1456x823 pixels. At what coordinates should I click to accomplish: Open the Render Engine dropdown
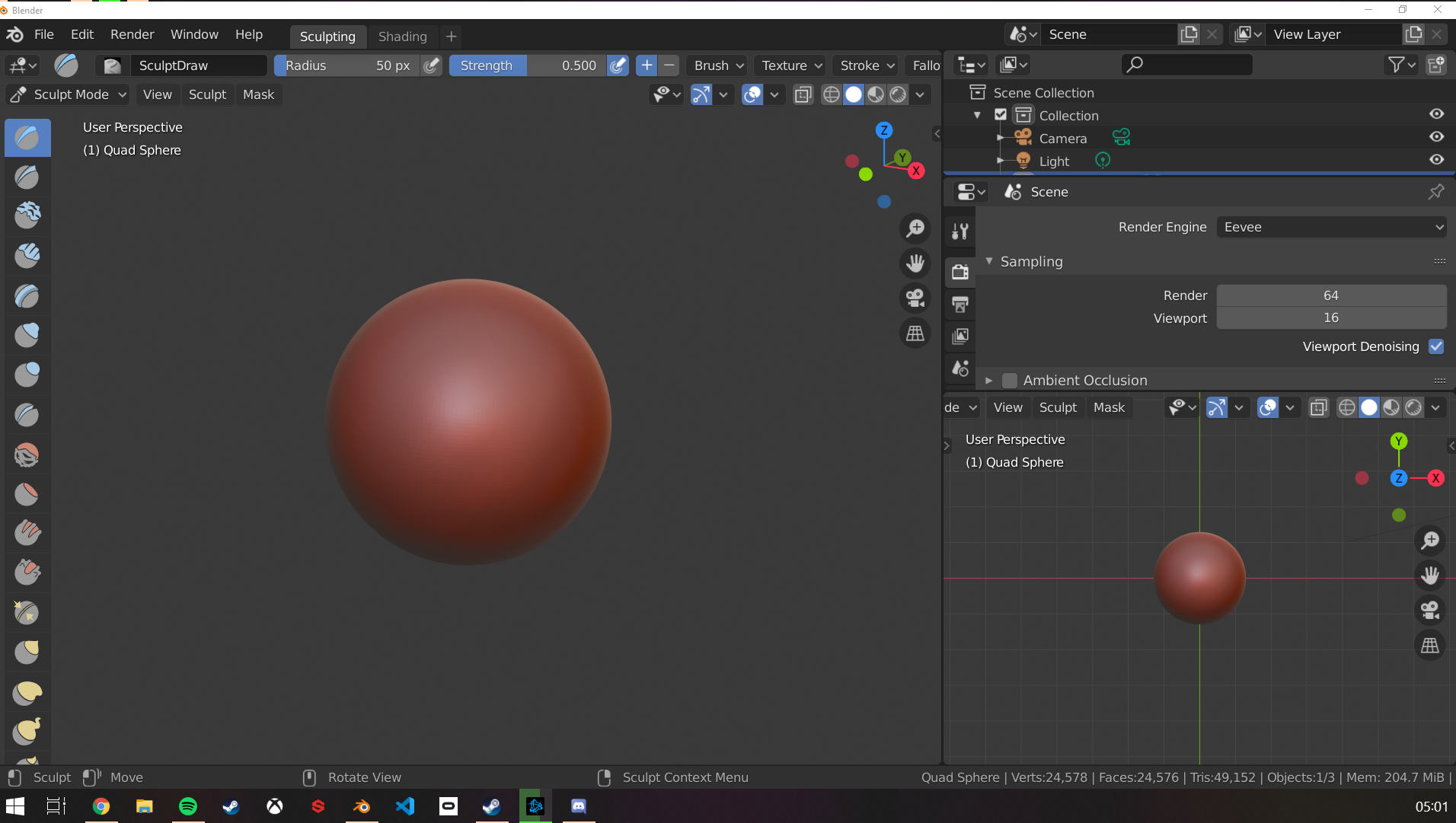[1331, 227]
